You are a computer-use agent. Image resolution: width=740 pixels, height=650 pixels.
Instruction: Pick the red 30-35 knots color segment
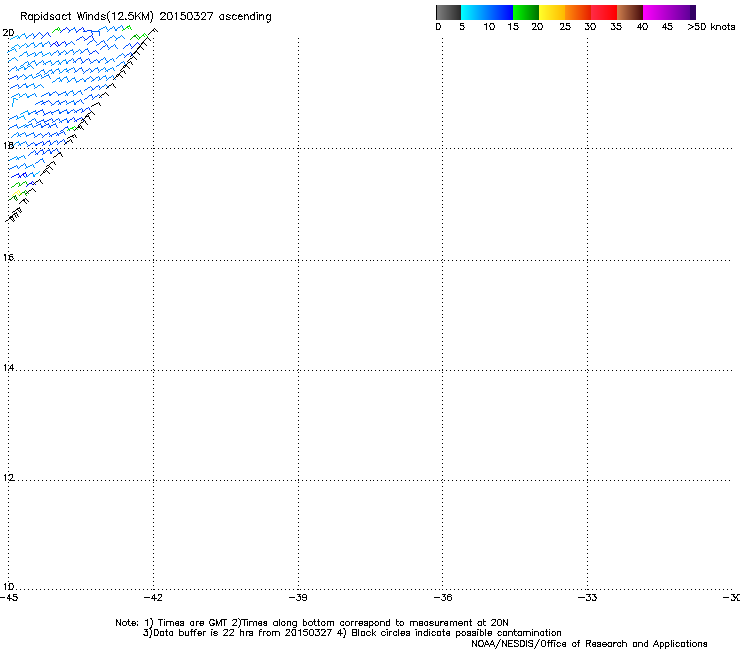(604, 12)
